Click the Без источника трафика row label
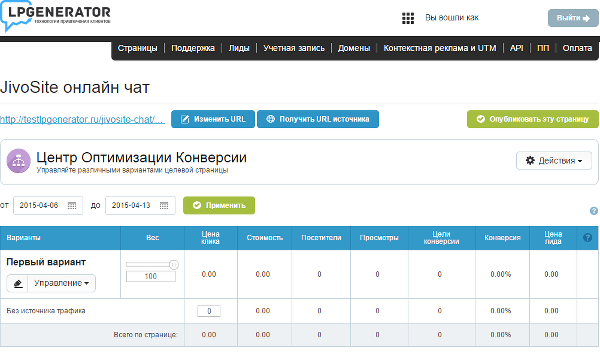 [x=46, y=311]
